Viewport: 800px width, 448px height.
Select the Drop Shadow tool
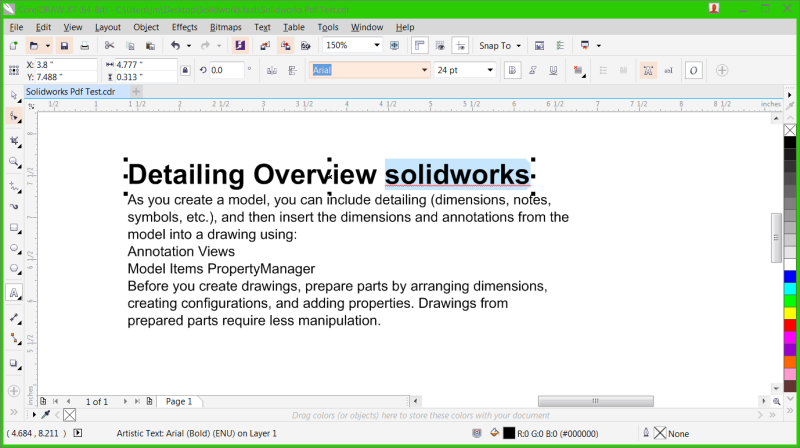pyautogui.click(x=14, y=364)
